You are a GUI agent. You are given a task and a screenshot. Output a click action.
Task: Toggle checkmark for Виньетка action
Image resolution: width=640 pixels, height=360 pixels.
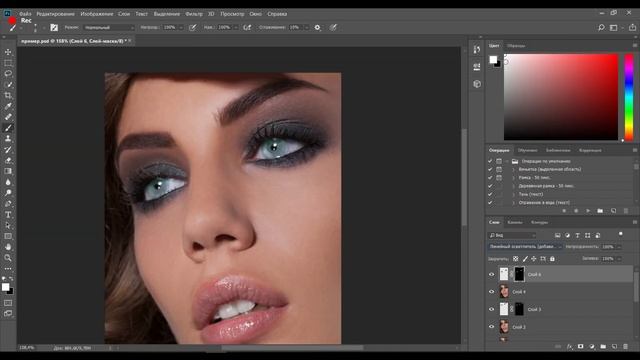click(x=490, y=169)
